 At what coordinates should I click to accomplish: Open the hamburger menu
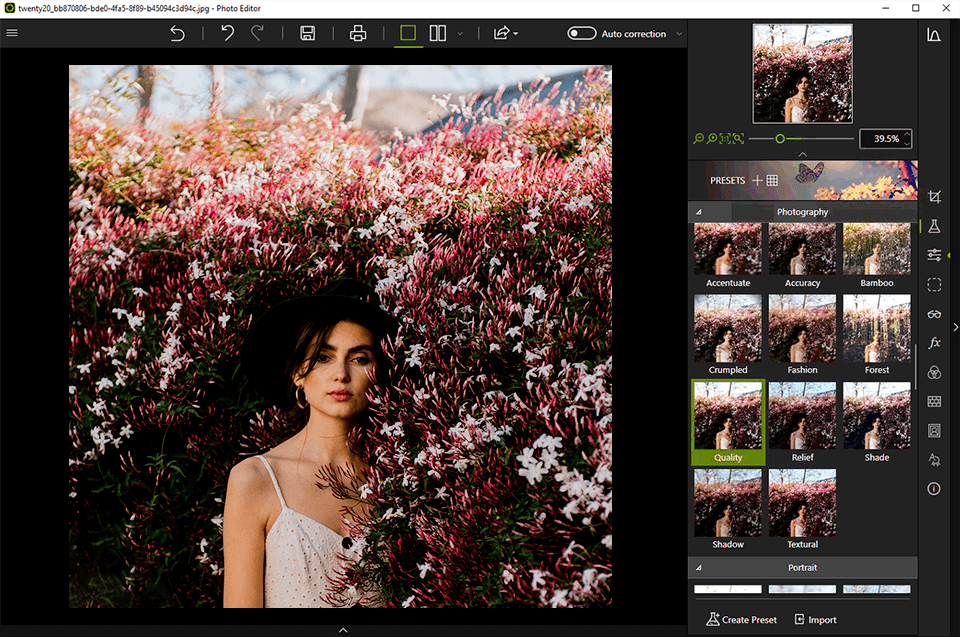click(x=12, y=33)
